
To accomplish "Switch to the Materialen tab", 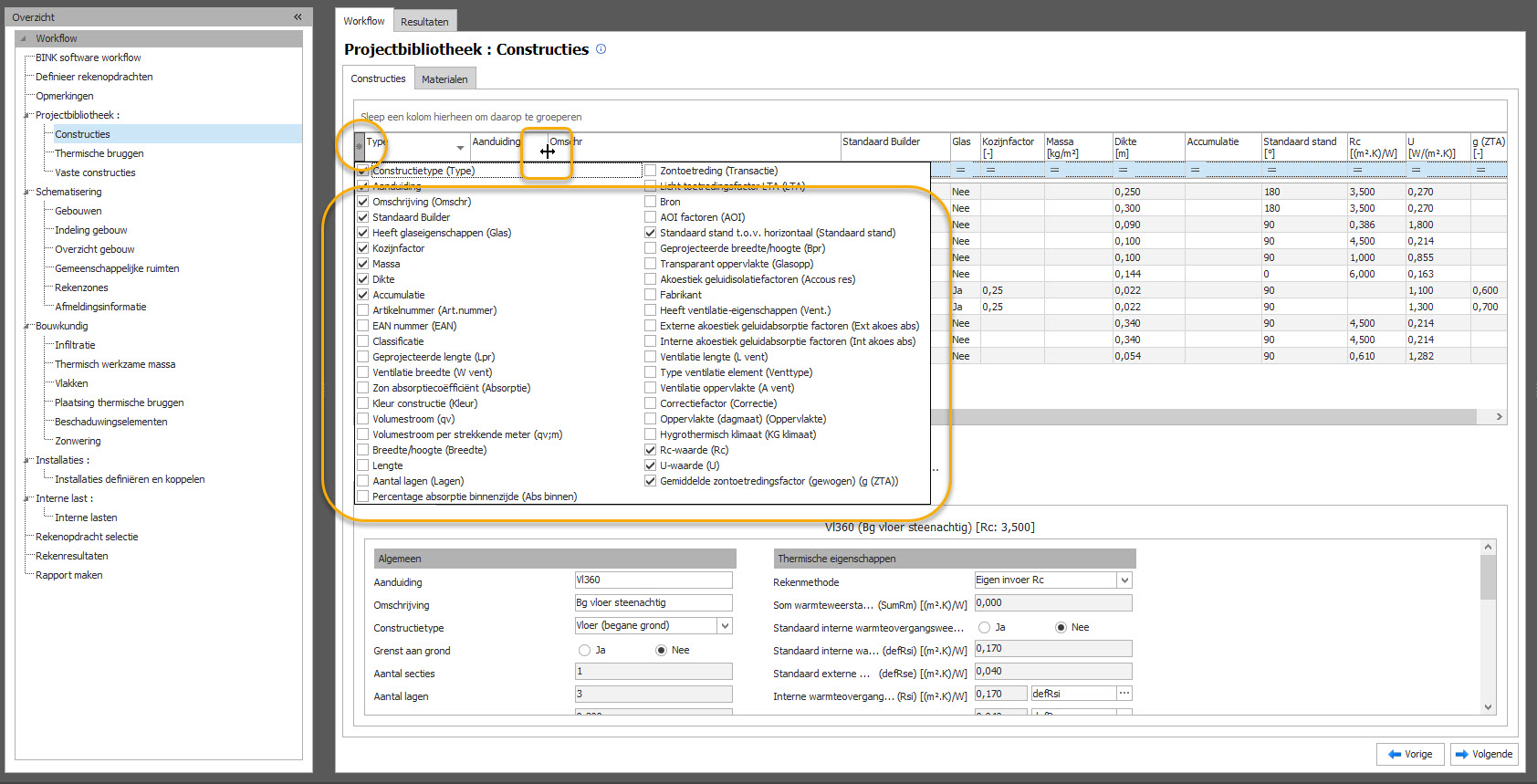I will coord(444,79).
